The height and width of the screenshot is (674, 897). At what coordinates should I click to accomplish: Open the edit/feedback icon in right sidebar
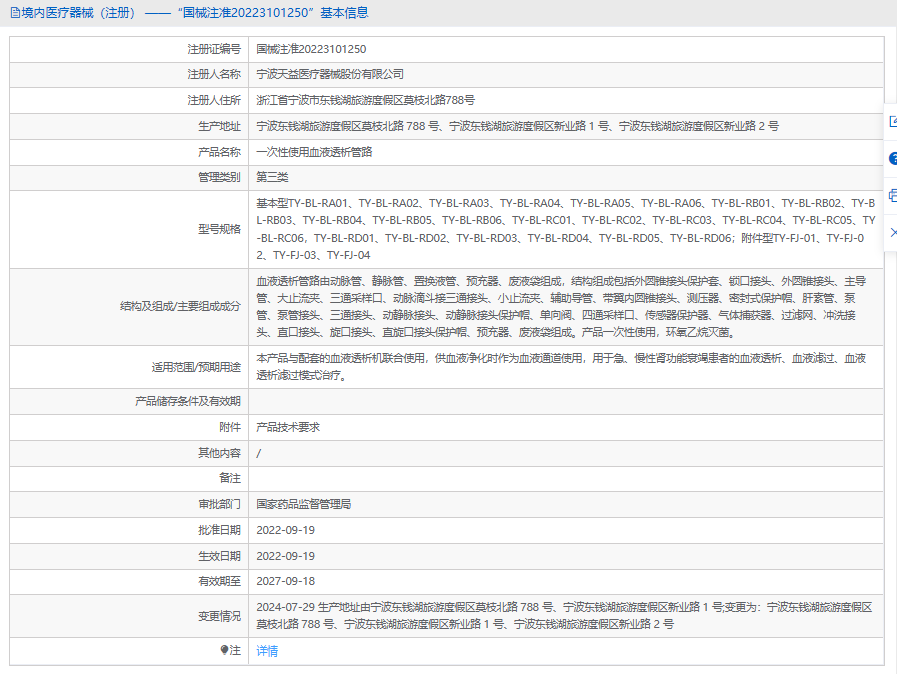[x=892, y=121]
